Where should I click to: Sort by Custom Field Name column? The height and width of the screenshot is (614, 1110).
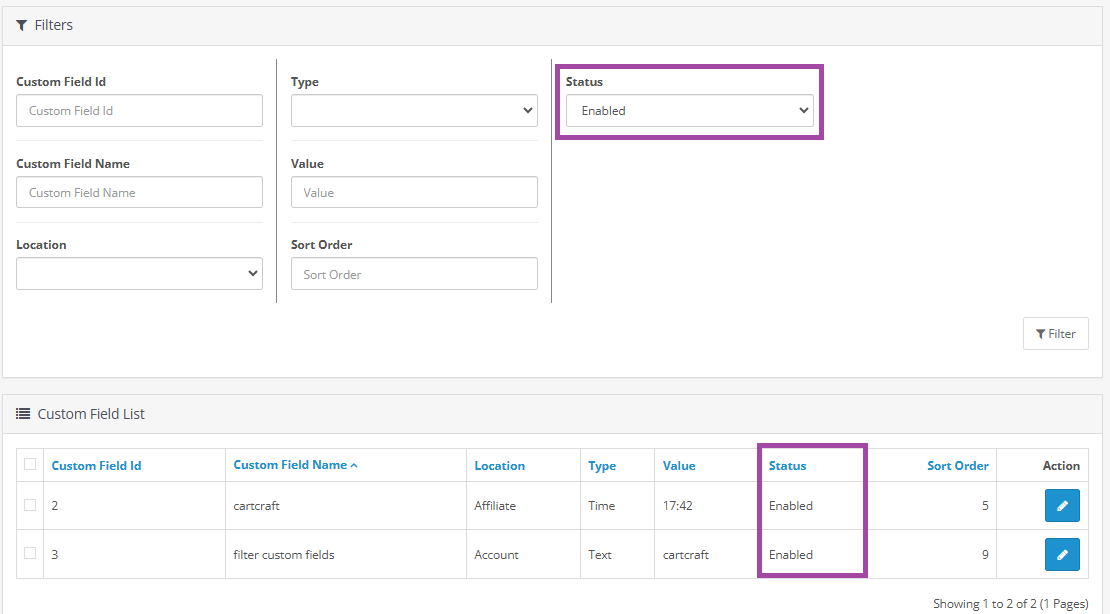(x=290, y=465)
